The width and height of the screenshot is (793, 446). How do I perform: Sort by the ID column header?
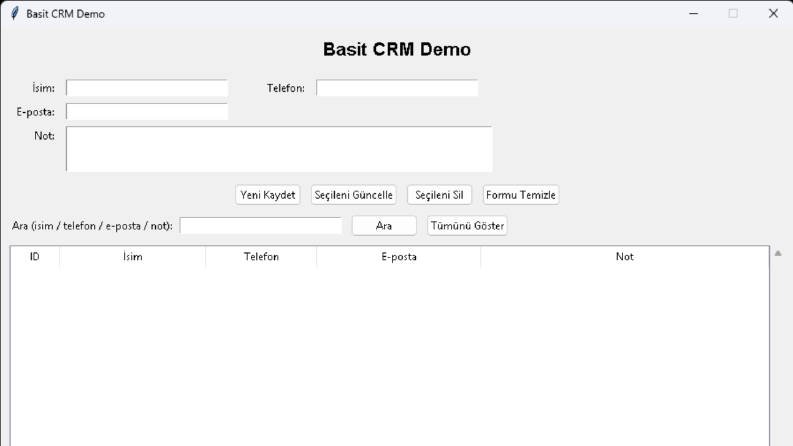coord(34,256)
